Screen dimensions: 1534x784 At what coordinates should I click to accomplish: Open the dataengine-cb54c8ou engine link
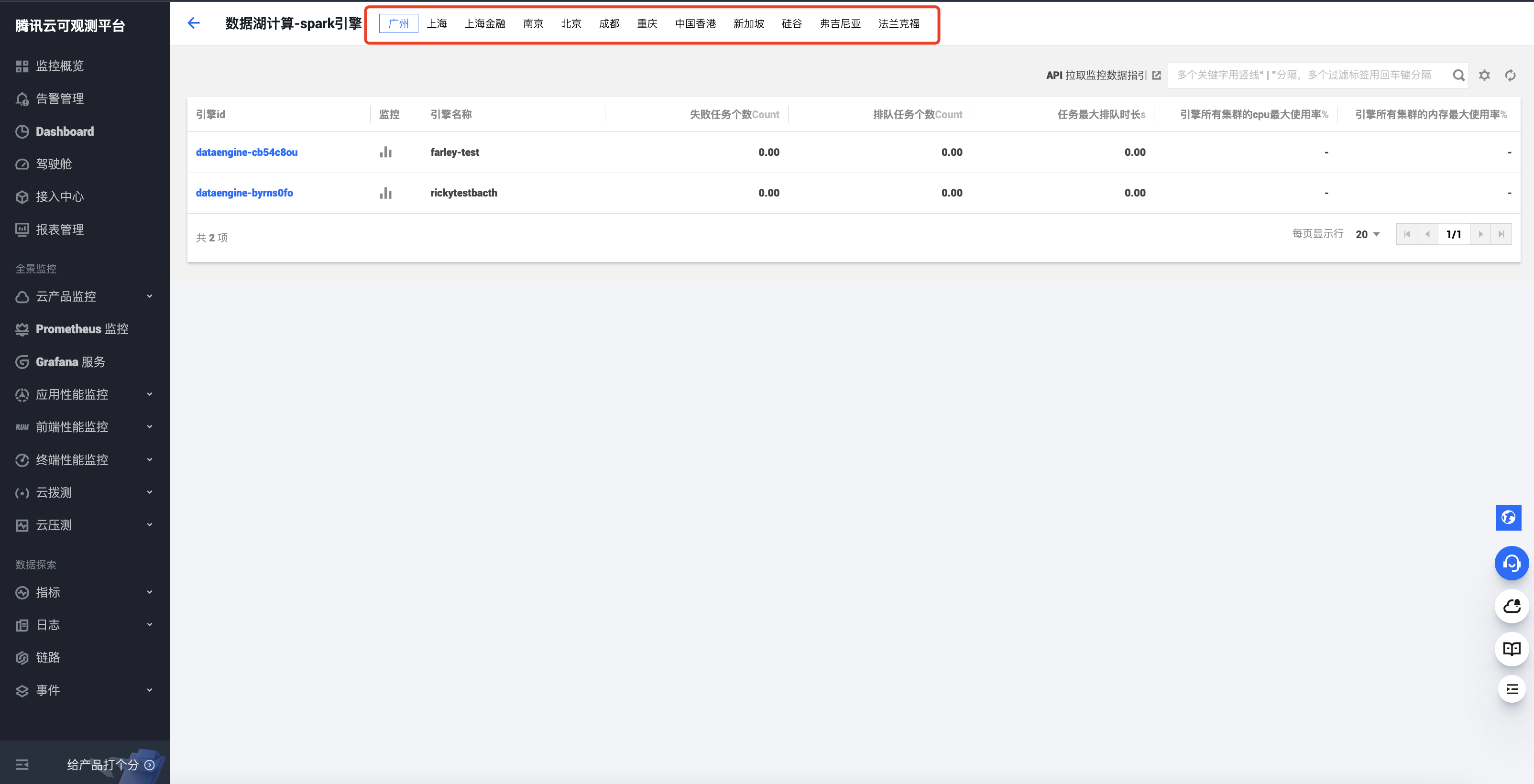247,152
